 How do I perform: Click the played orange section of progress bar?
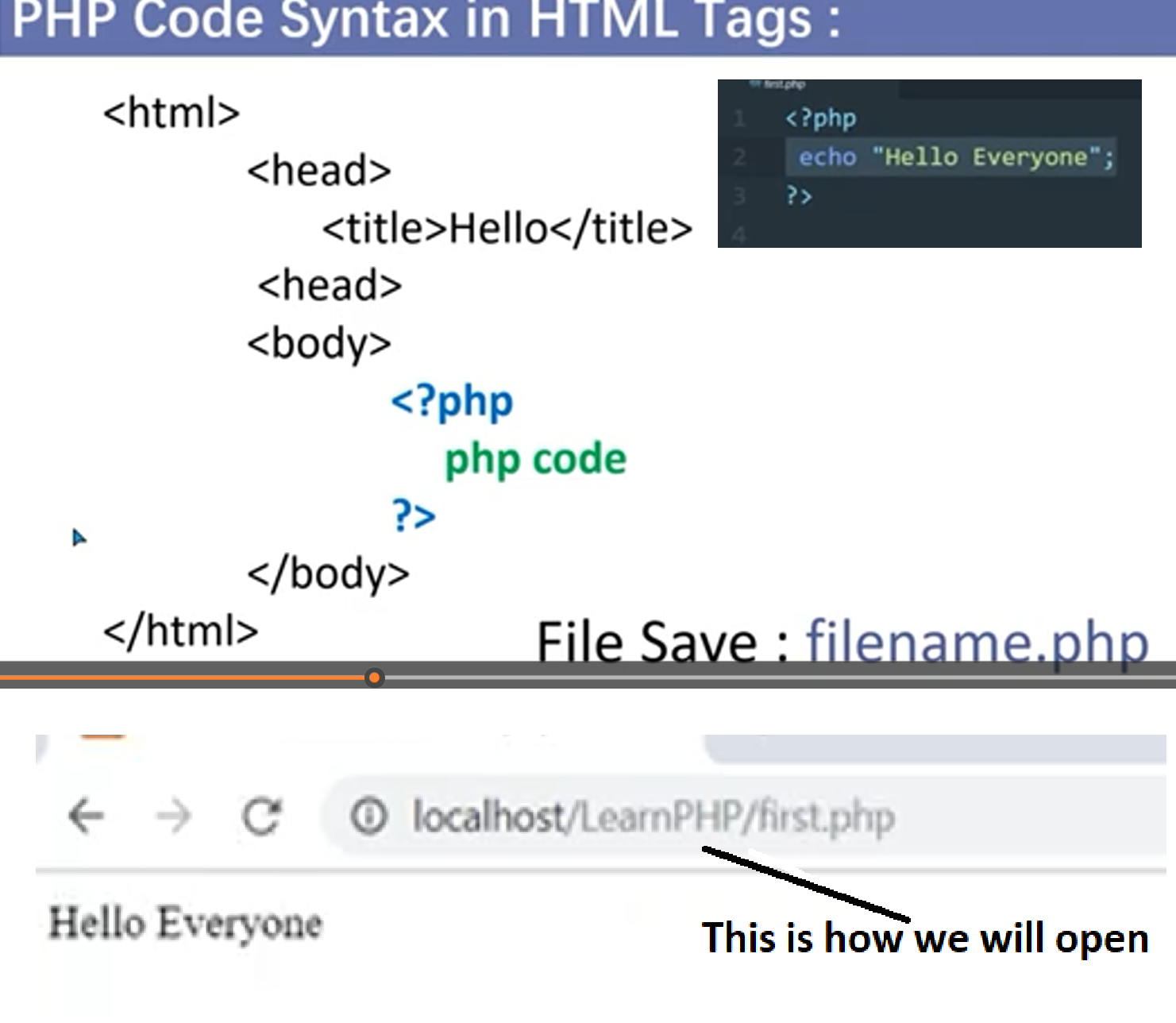183,677
